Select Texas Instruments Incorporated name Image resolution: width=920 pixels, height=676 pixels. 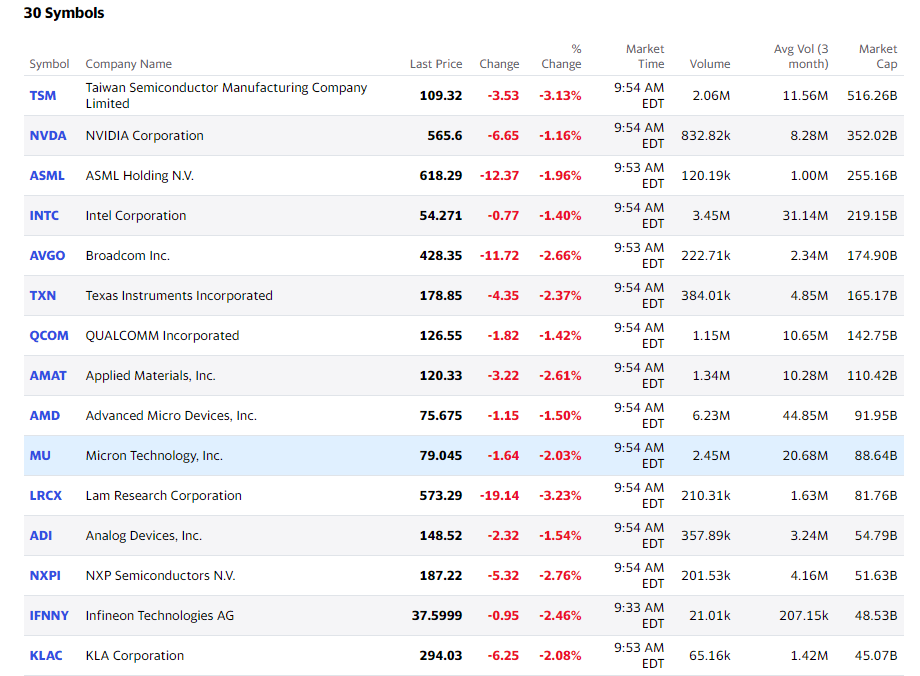coord(179,295)
